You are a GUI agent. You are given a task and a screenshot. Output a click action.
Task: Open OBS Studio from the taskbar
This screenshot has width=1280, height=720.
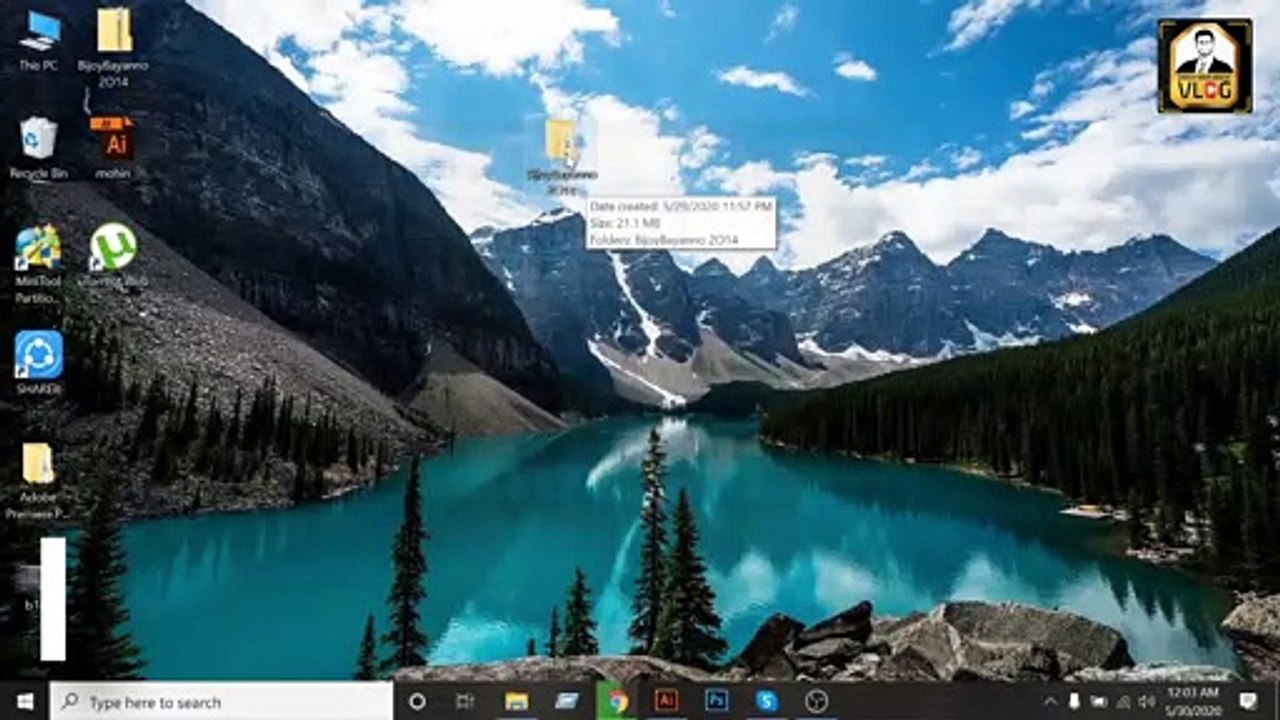coord(817,701)
